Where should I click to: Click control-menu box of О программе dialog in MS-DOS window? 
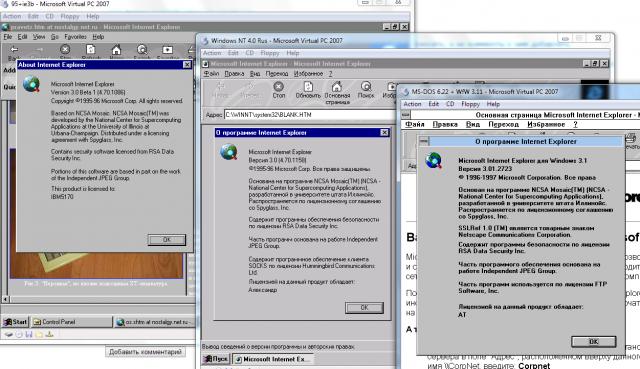tap(424, 141)
